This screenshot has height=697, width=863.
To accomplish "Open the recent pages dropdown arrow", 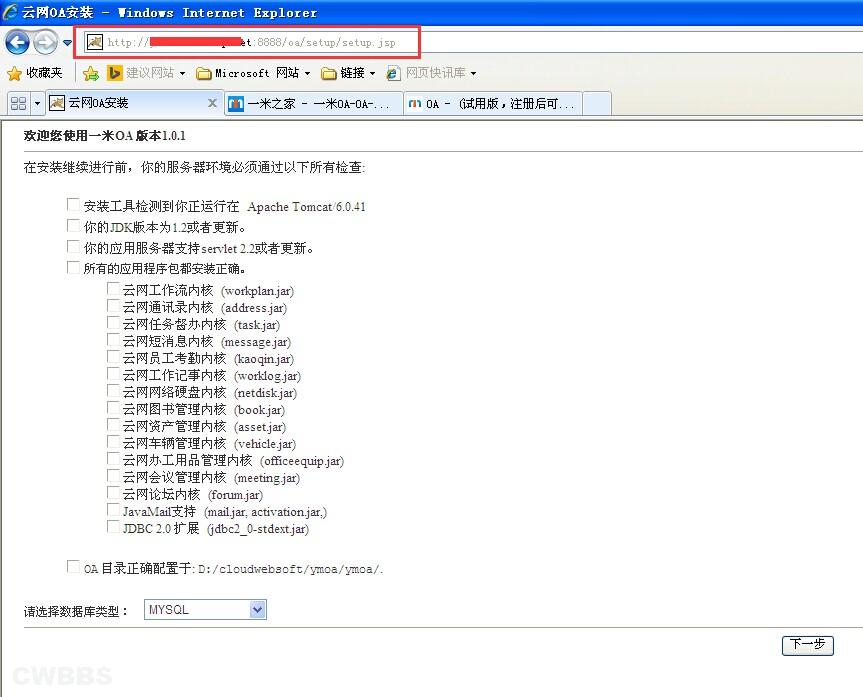I will point(67,42).
